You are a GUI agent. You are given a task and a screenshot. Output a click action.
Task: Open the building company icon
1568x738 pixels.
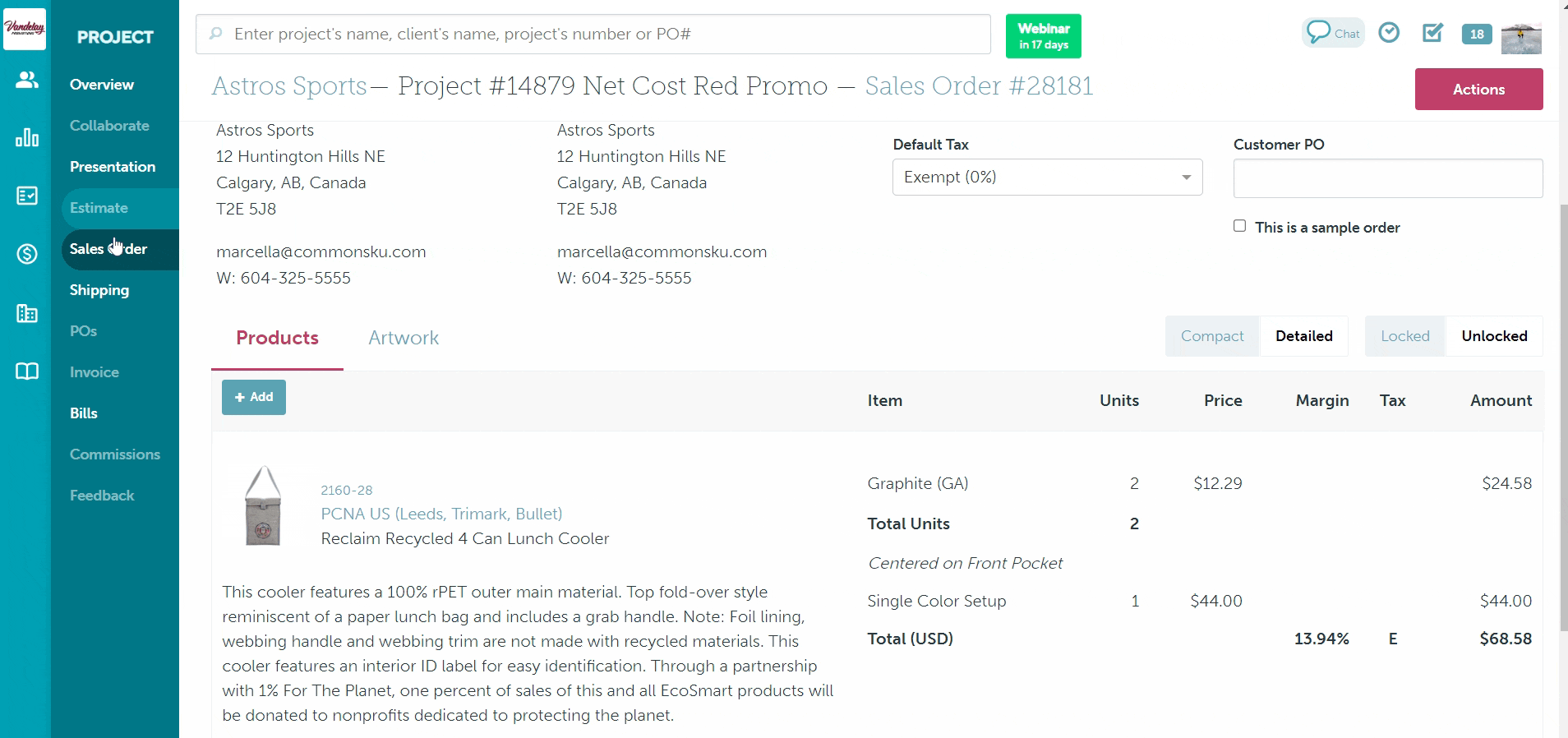coord(26,313)
